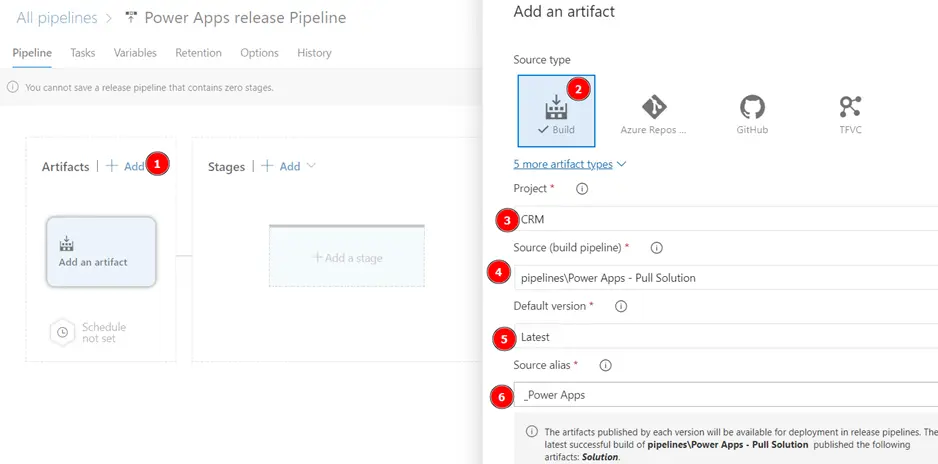Click the info icon in artifacts published note
Image resolution: width=938 pixels, height=464 pixels.
(531, 431)
